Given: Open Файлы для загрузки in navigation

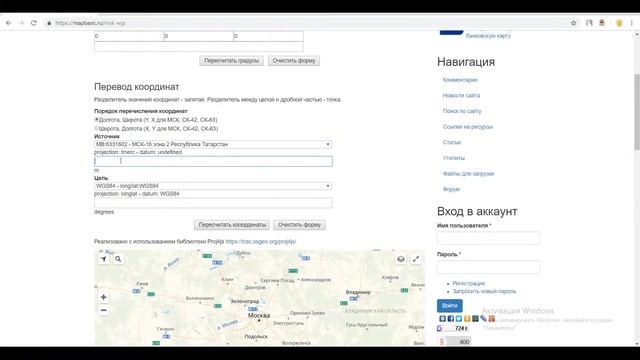Looking at the screenshot, I should coord(469,174).
